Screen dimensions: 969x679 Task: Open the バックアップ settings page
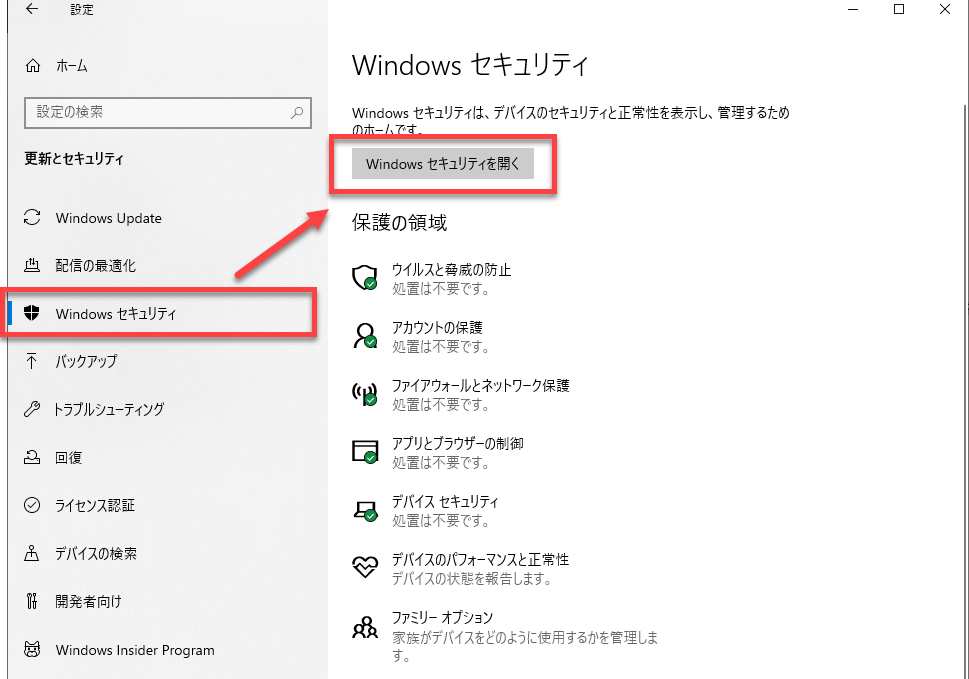click(86, 361)
